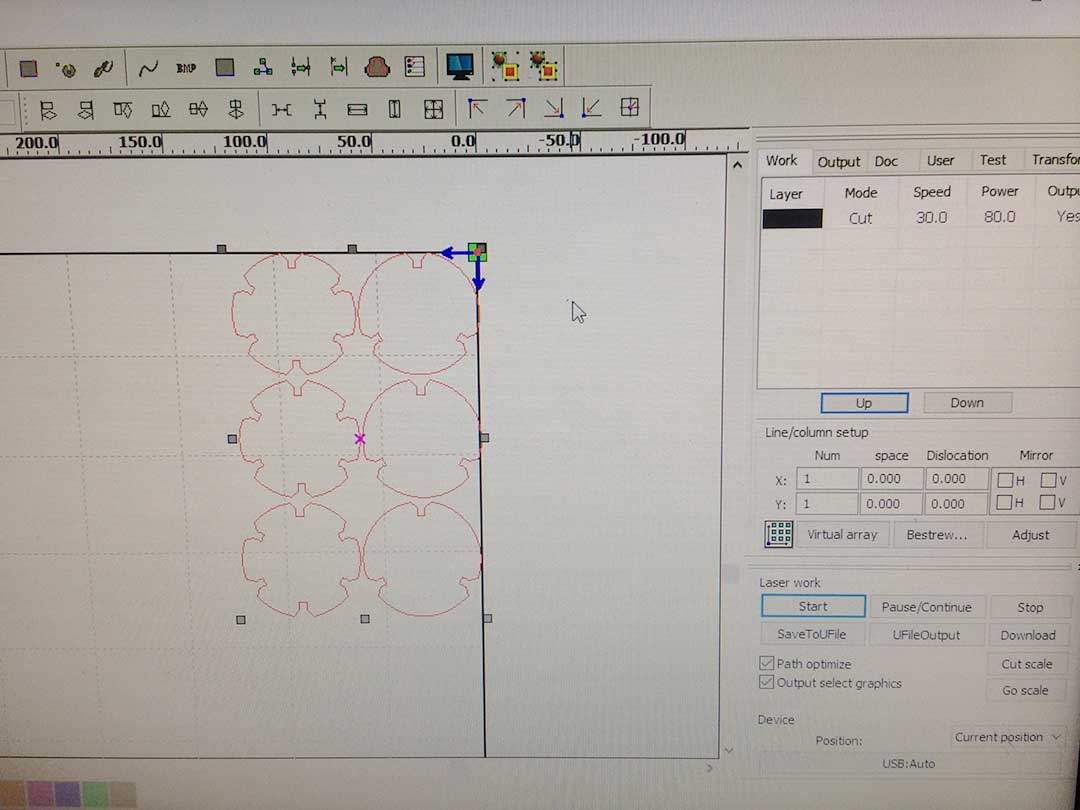
Task: Click the last red-ball yellow-square icon
Action: [543, 66]
